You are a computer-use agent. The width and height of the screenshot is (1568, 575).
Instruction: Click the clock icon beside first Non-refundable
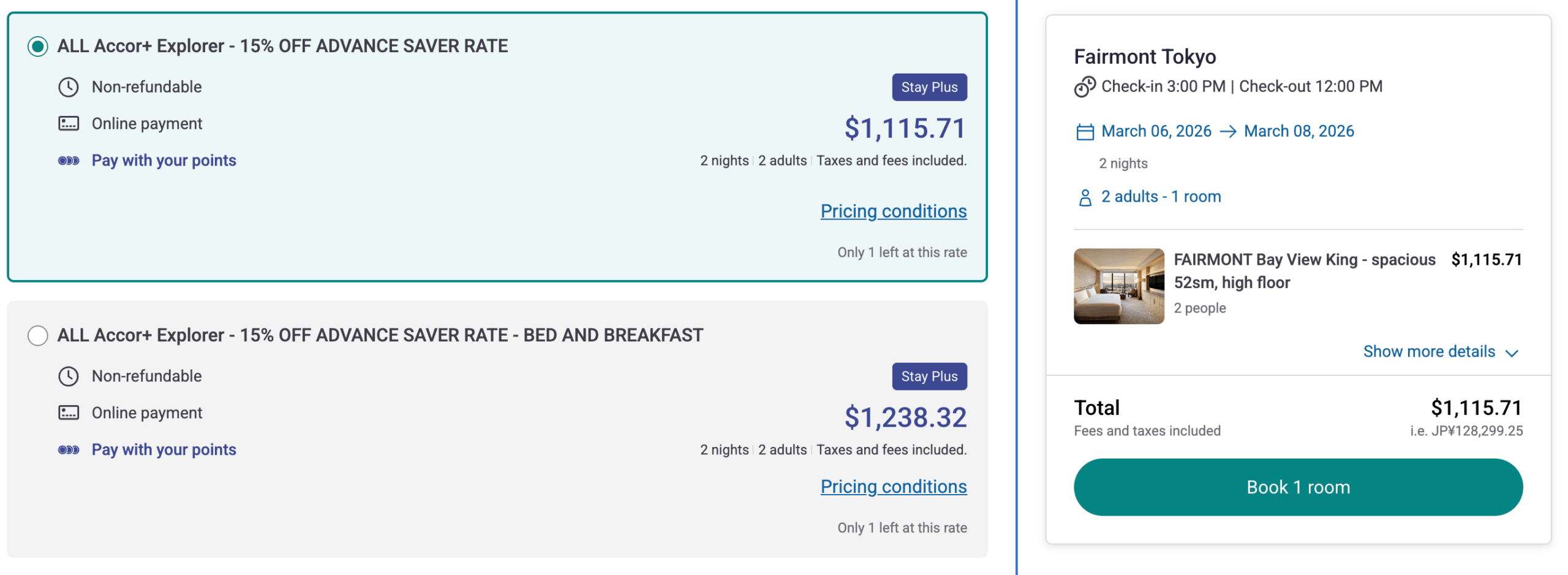point(69,87)
